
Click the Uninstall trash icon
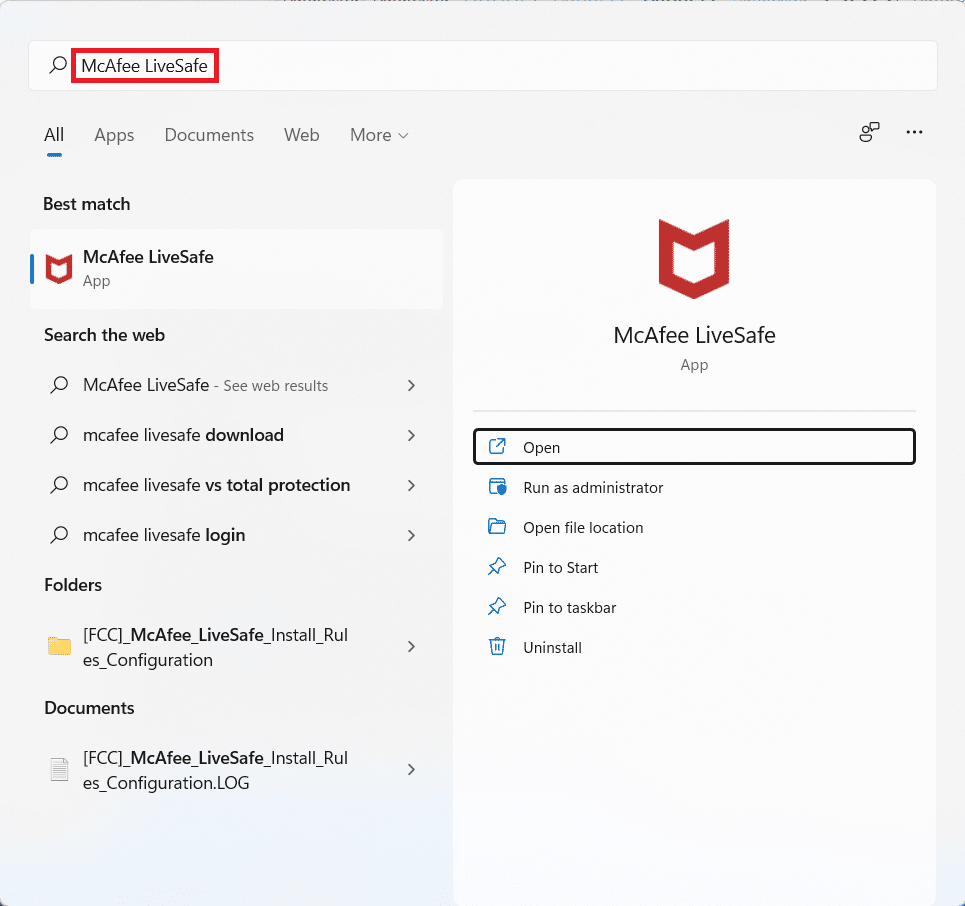(x=497, y=647)
